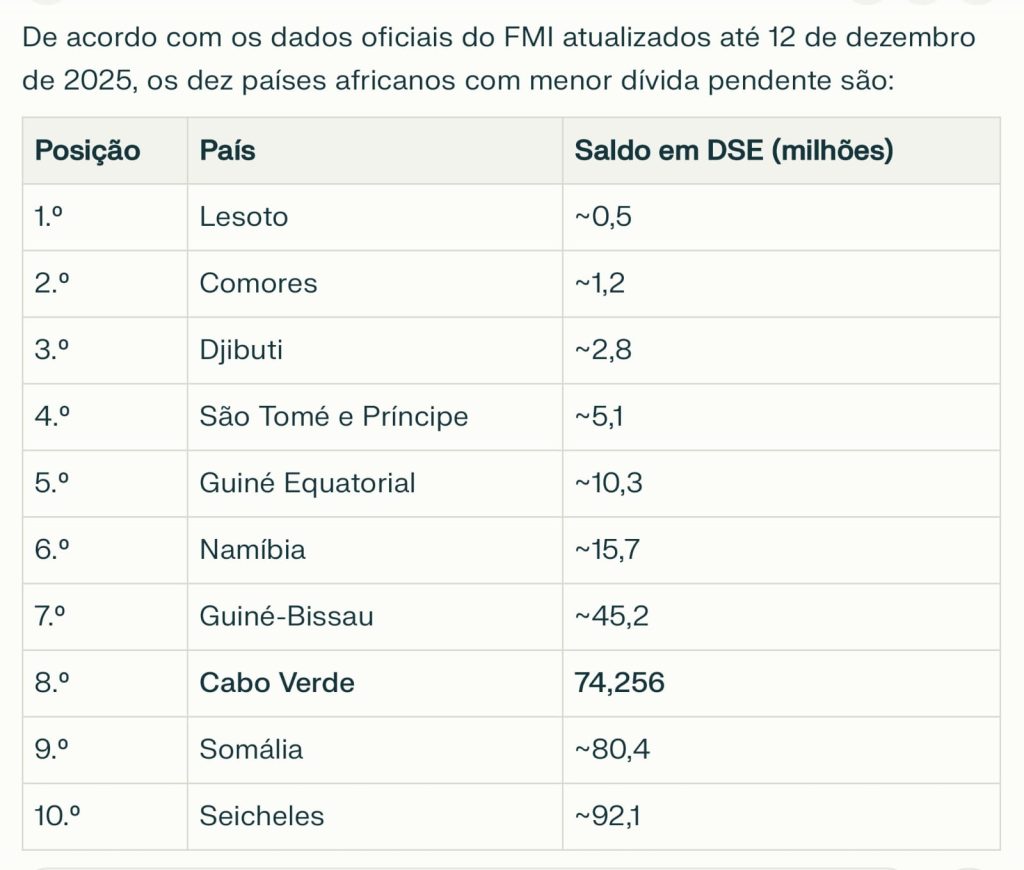Click the Guiné-Bissau table cell
Viewport: 1024px width, 870px height.
tap(286, 616)
